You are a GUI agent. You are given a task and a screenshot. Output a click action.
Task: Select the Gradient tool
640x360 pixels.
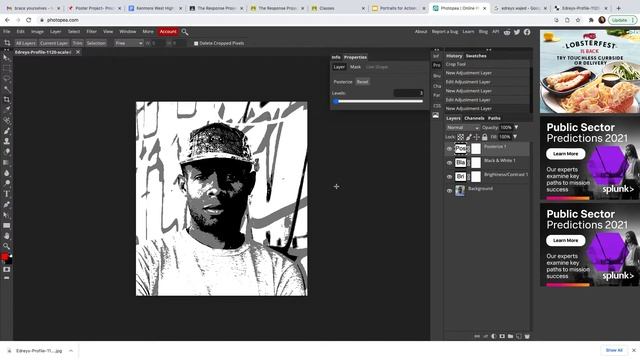tap(6, 162)
